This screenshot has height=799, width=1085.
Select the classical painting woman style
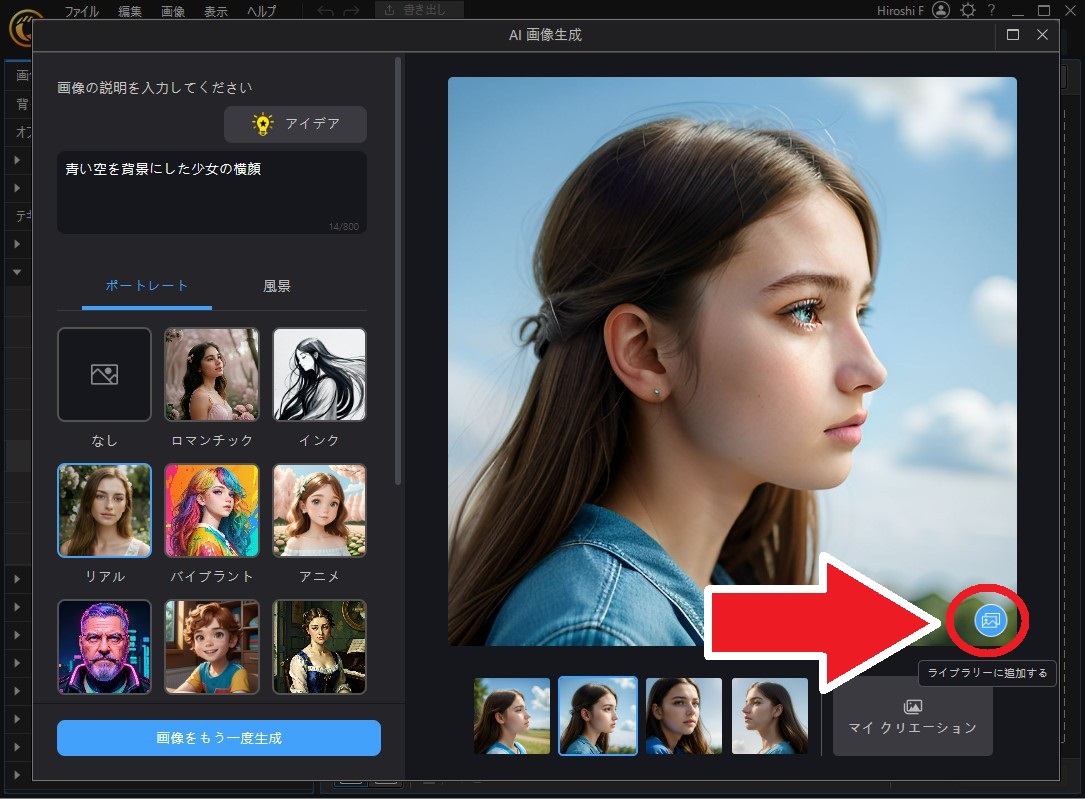click(319, 647)
